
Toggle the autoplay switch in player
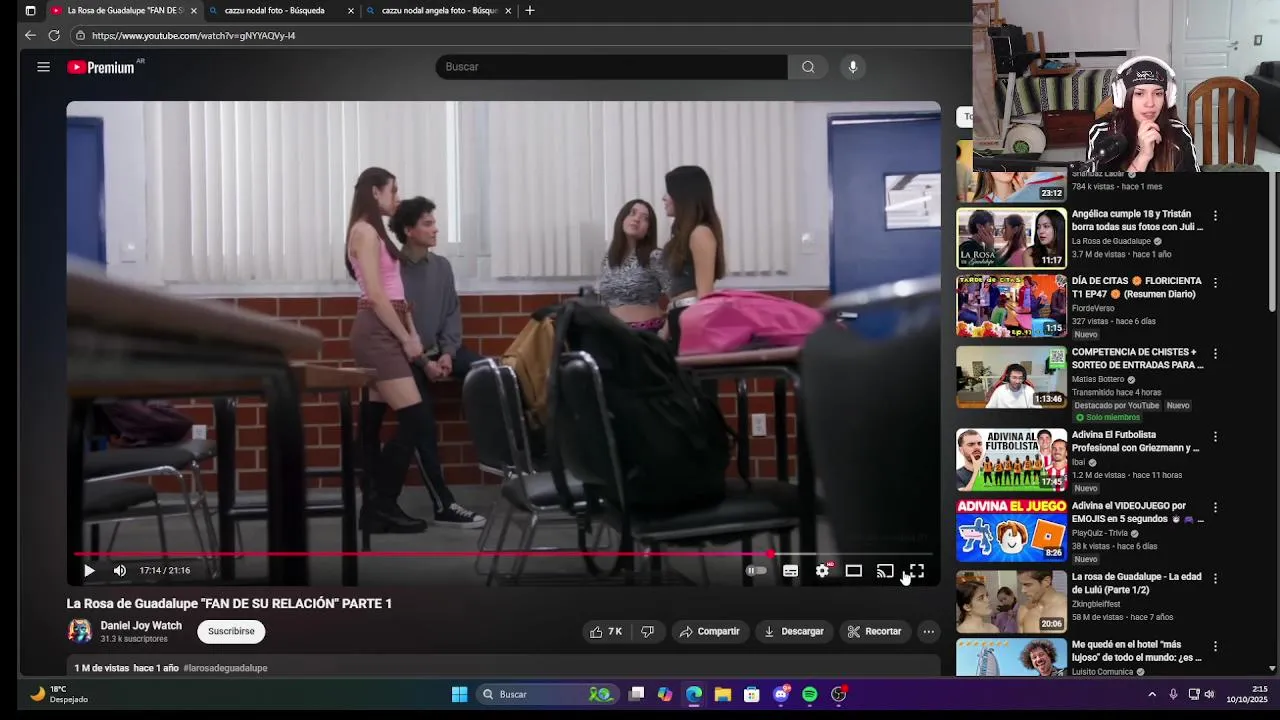(x=756, y=571)
